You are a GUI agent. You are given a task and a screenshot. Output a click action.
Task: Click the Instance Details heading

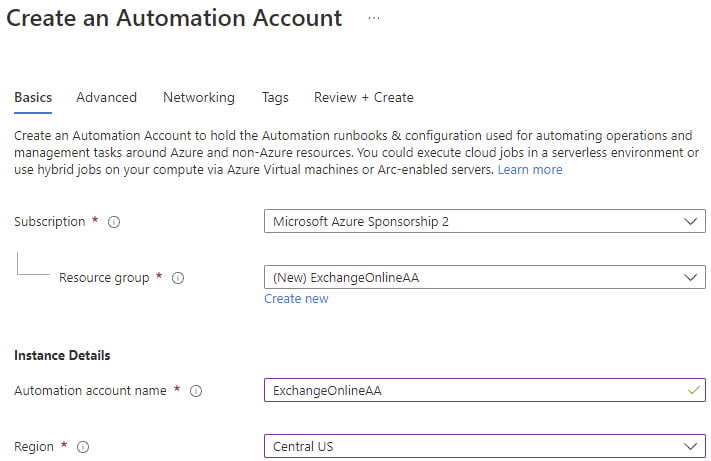pos(62,355)
